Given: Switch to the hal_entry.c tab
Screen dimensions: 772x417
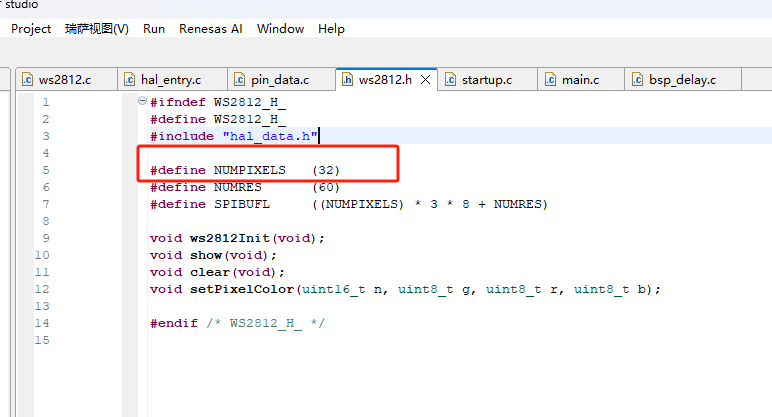Looking at the screenshot, I should click(x=171, y=80).
